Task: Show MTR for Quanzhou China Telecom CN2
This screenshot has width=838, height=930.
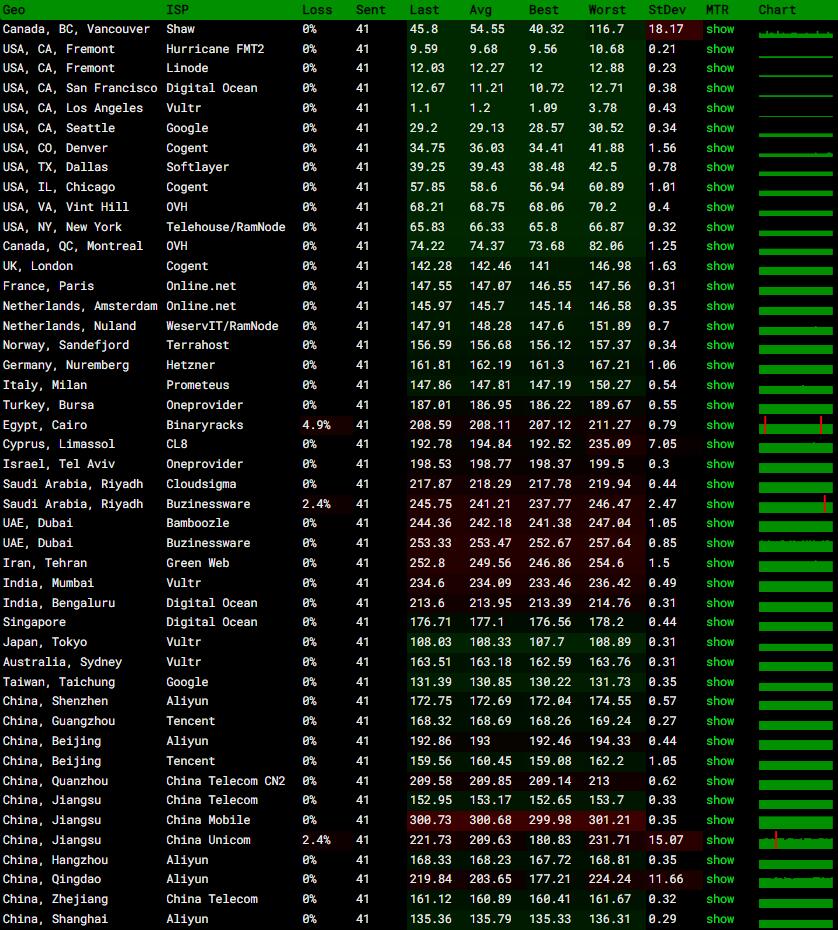Action: [720, 781]
